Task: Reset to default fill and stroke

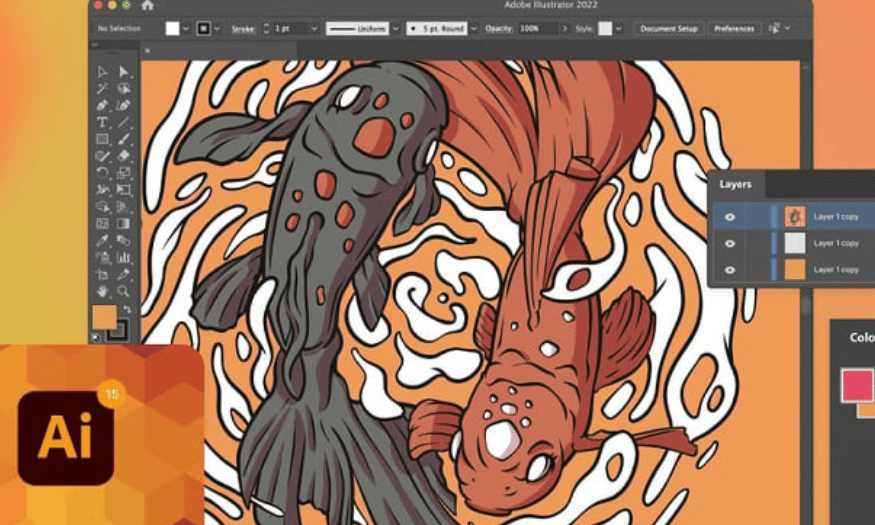Action: point(97,338)
